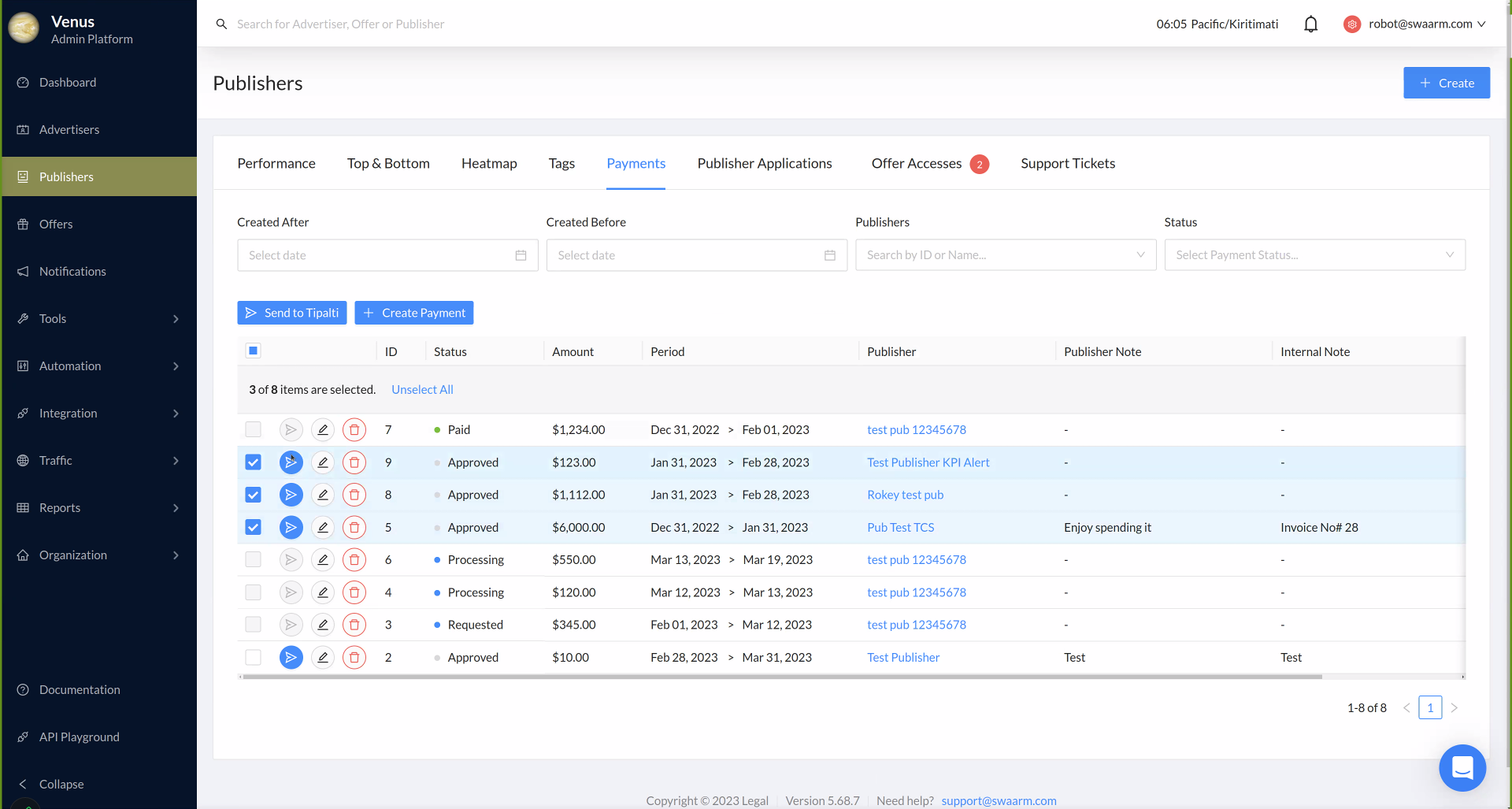This screenshot has height=809, width=1512.
Task: Open the chat support bubble
Action: [x=1462, y=767]
